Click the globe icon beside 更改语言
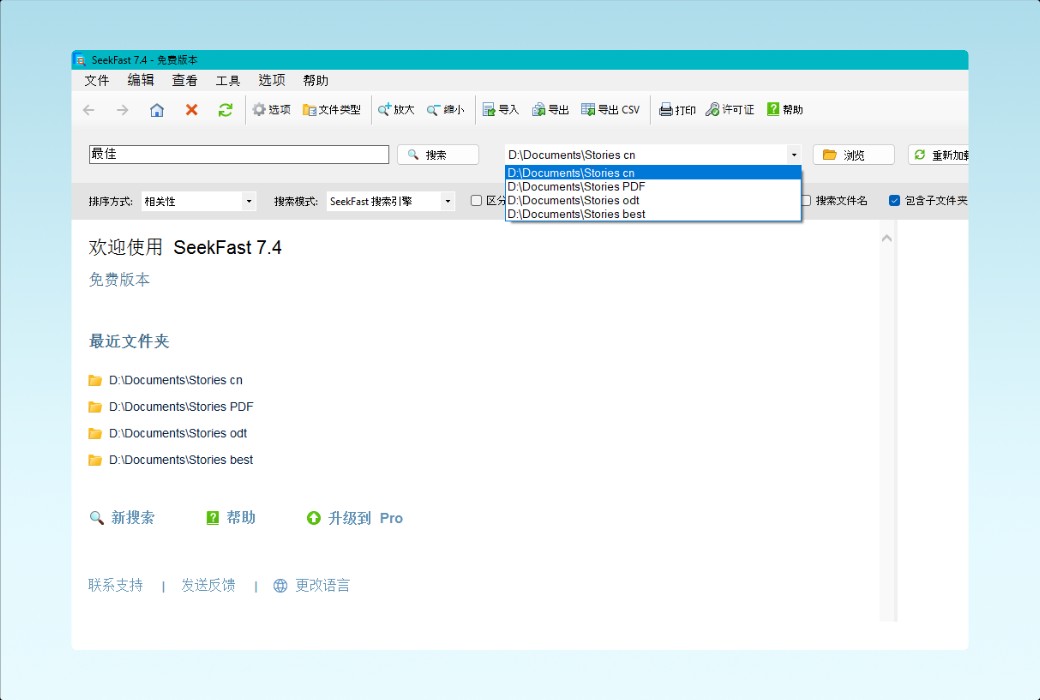The height and width of the screenshot is (700, 1040). [281, 585]
